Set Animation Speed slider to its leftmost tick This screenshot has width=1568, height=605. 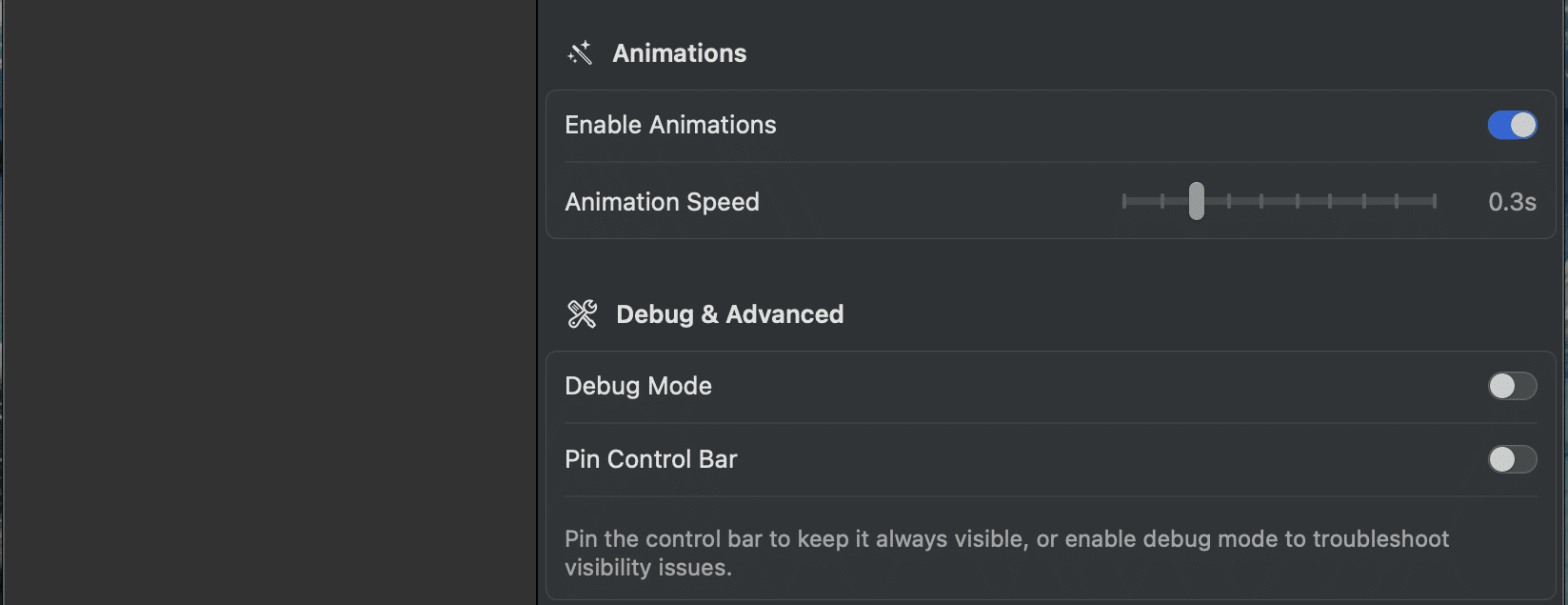point(1124,201)
